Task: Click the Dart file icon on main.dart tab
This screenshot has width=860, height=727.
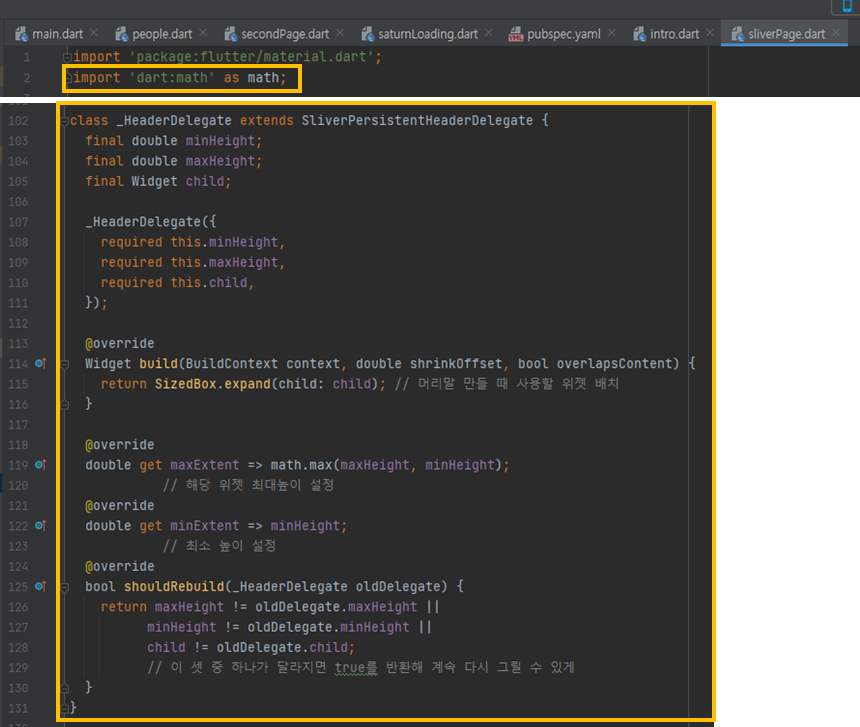Action: click(x=21, y=34)
